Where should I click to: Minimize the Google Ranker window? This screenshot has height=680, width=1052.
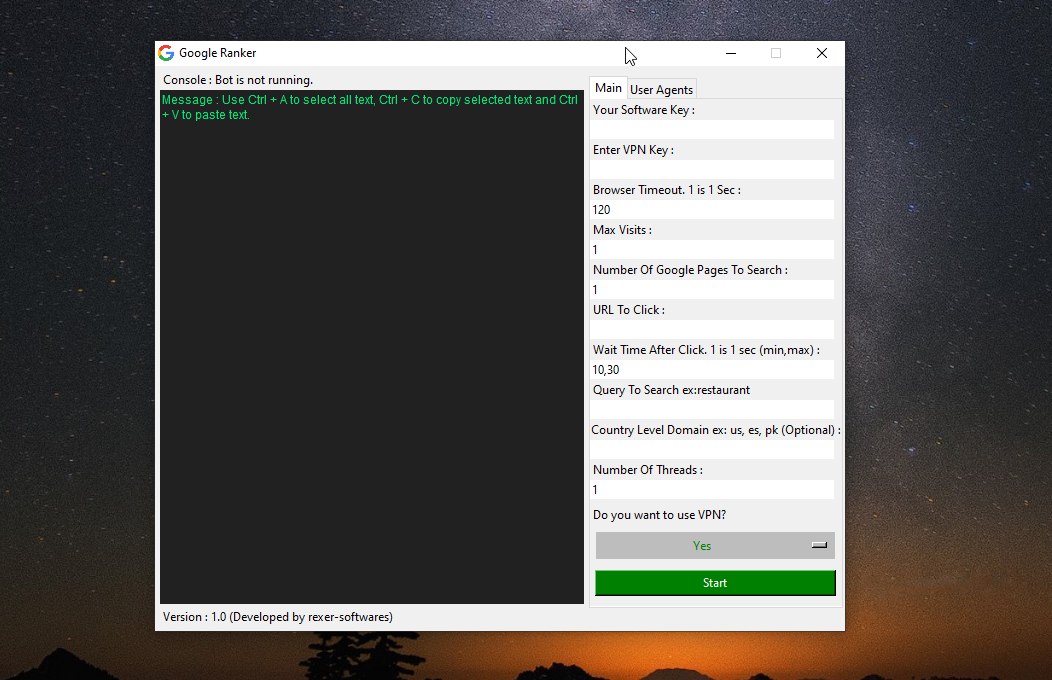pyautogui.click(x=731, y=53)
